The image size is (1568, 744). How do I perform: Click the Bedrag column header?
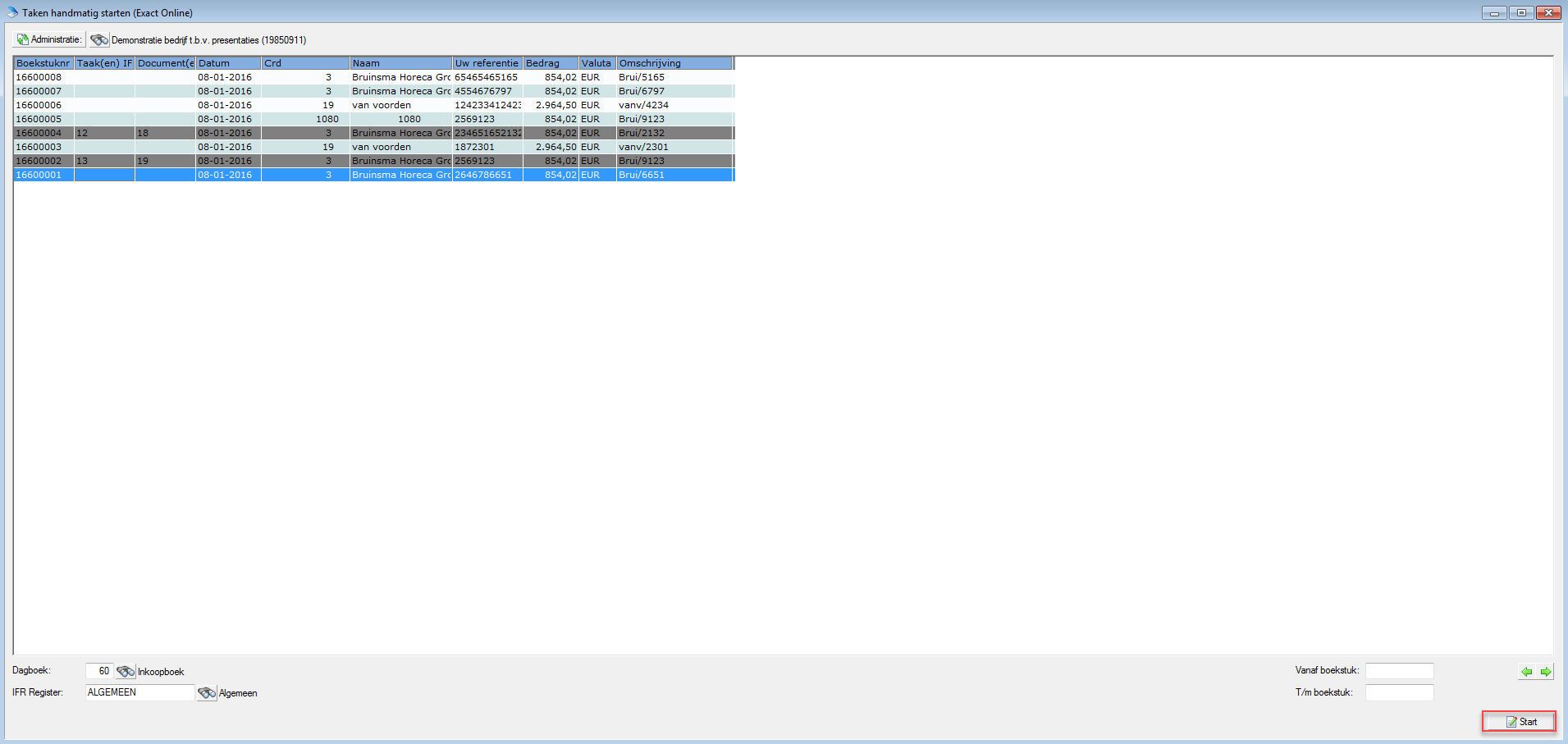click(x=551, y=63)
